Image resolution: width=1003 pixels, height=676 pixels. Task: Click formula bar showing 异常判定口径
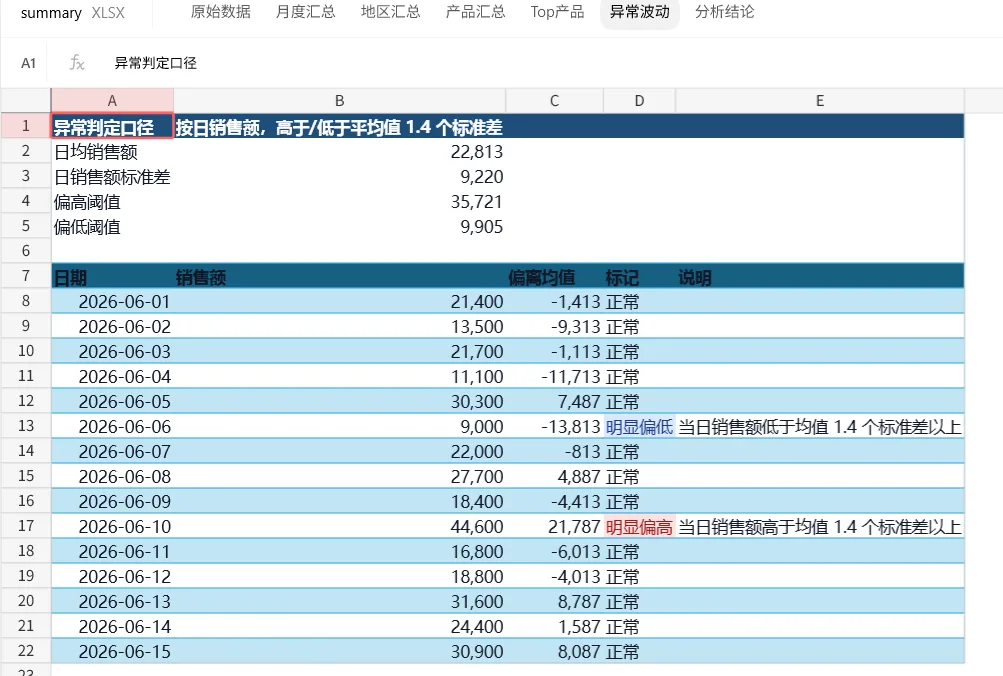(155, 63)
